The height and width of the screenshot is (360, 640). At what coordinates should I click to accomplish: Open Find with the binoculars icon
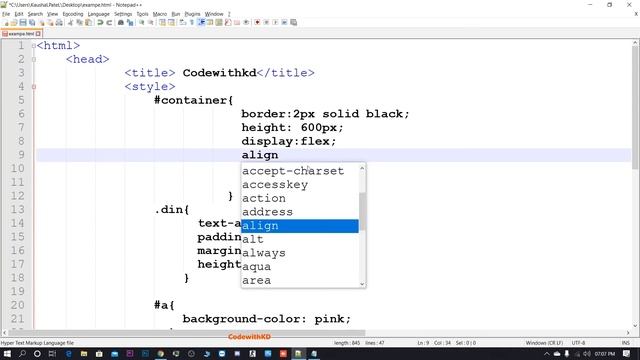tap(121, 22)
